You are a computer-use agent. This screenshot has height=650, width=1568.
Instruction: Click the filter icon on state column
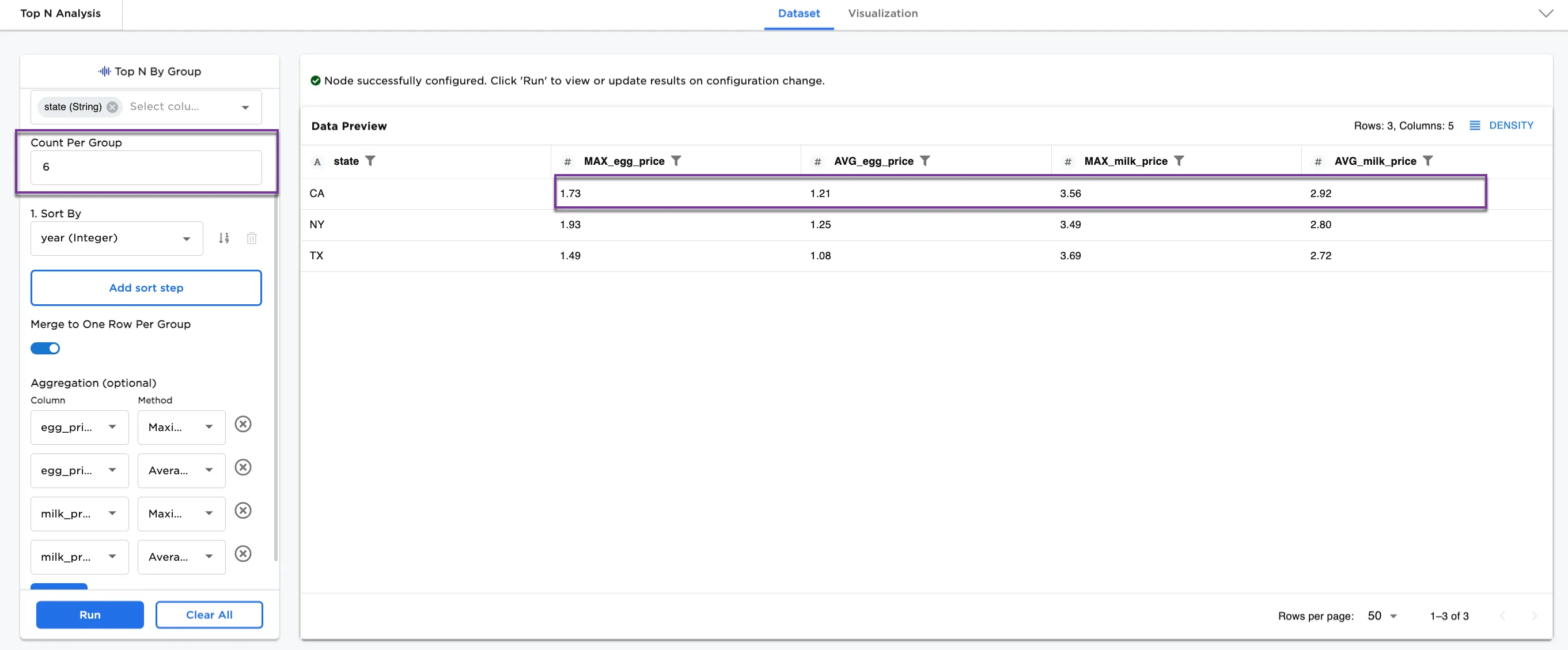(370, 161)
